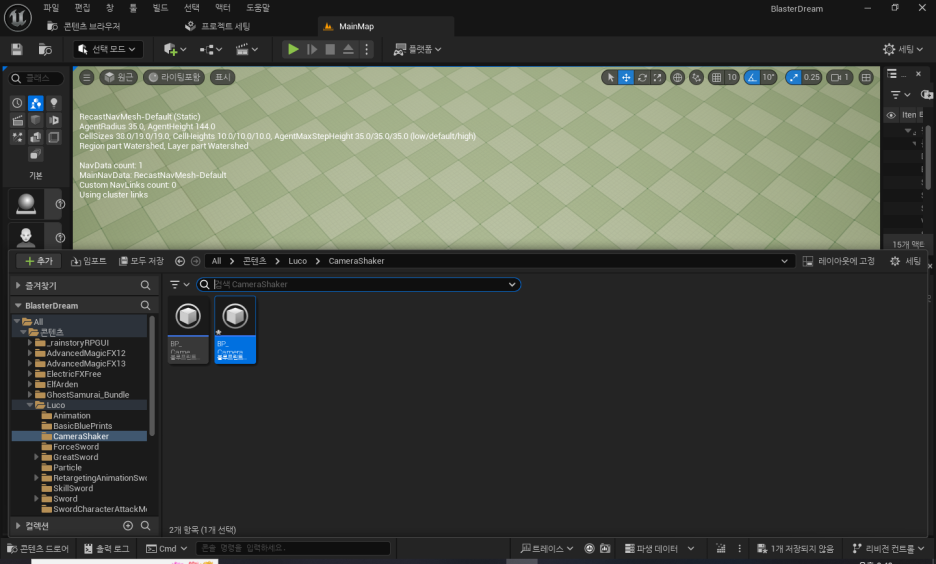
Task: Open the scale snap value 0.25 menu
Action: [812, 77]
